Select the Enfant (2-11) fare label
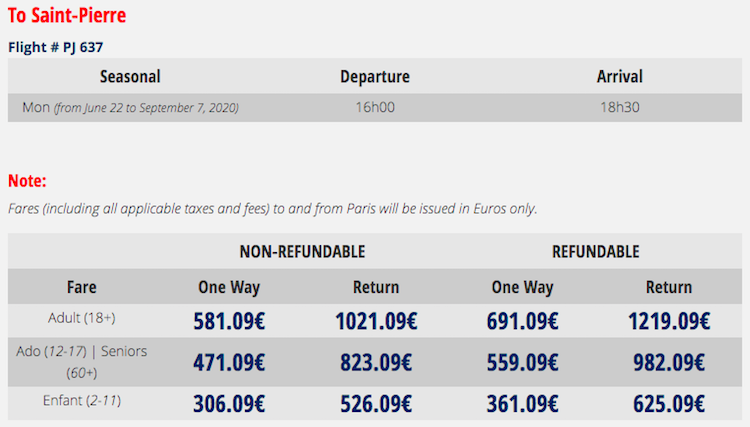The width and height of the screenshot is (750, 427). (x=82, y=400)
